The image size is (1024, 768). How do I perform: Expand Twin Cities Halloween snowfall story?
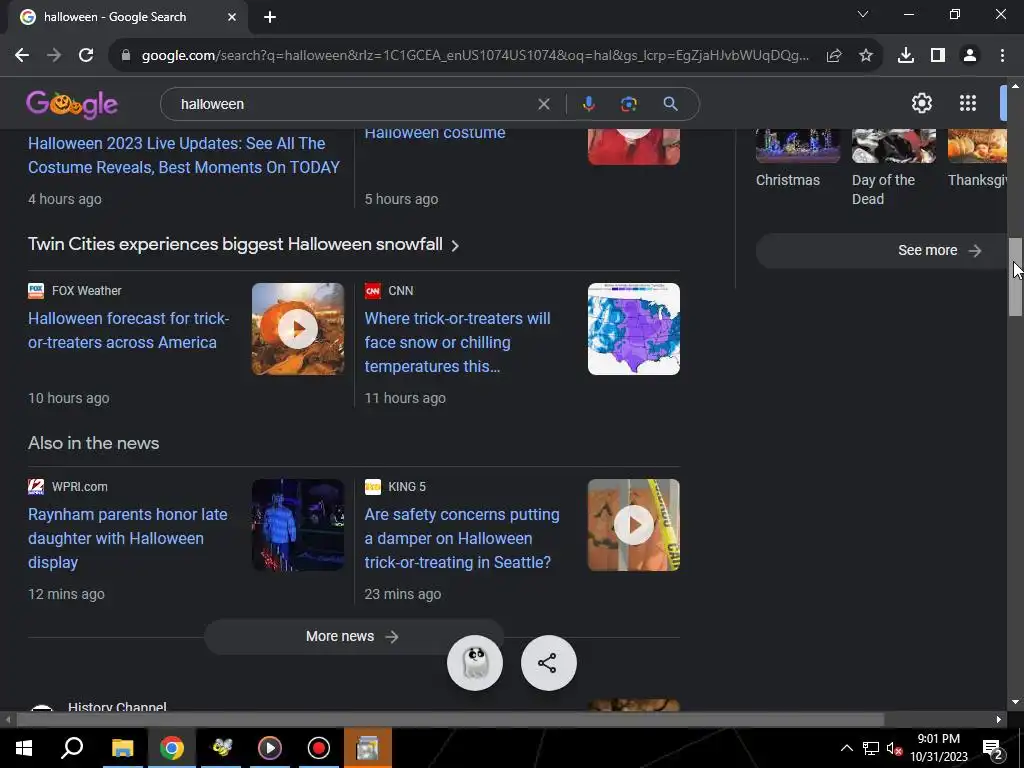(x=244, y=244)
